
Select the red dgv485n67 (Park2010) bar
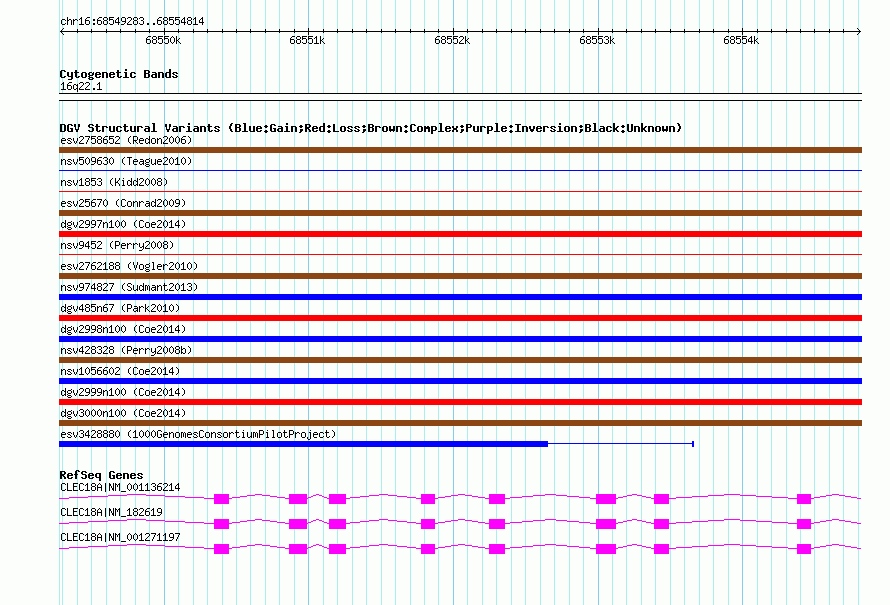[460, 318]
